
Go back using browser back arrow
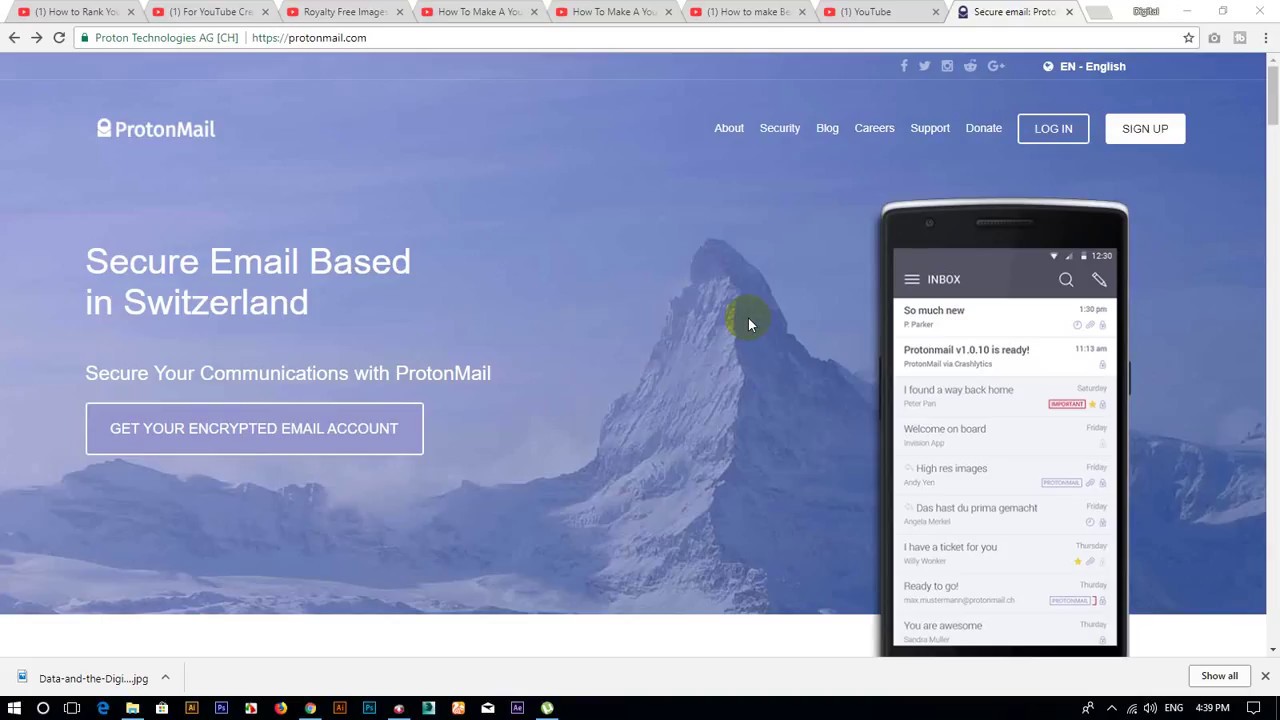coord(14,38)
